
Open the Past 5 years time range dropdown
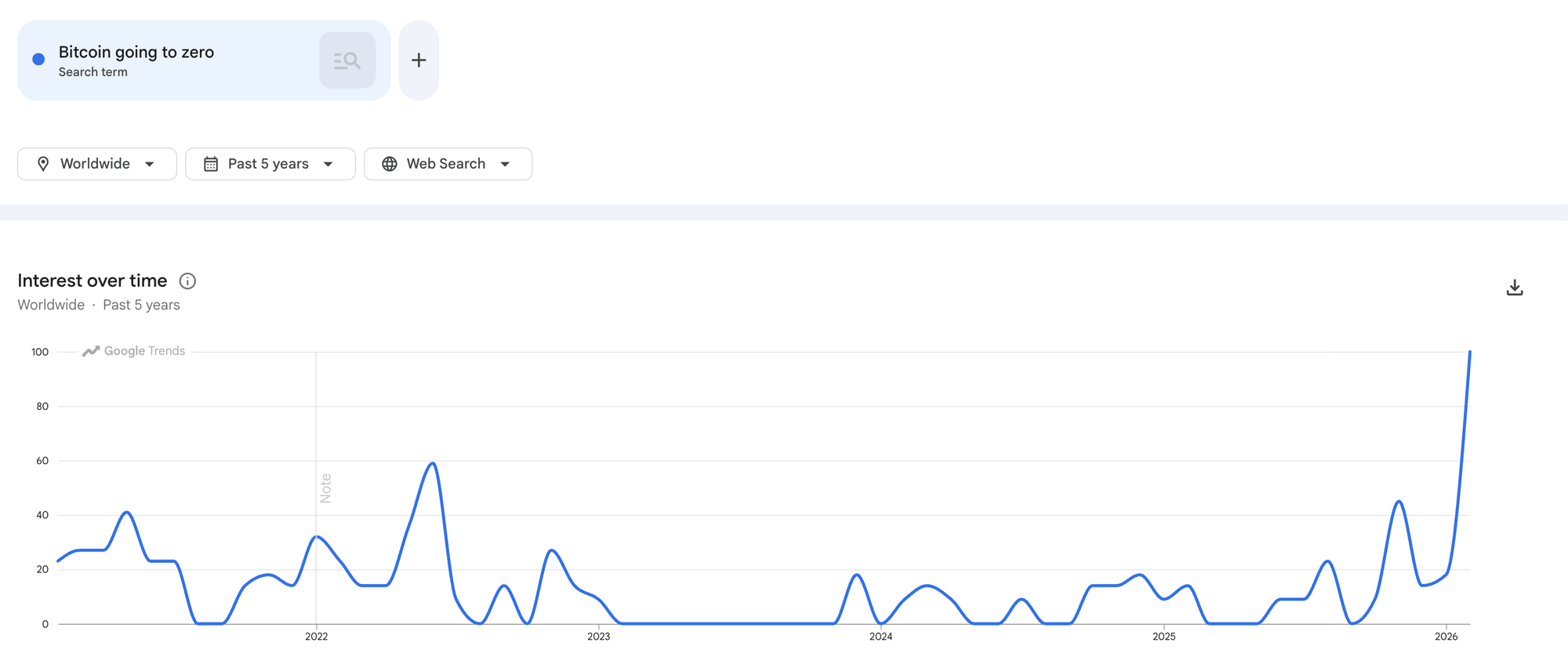[x=328, y=164]
